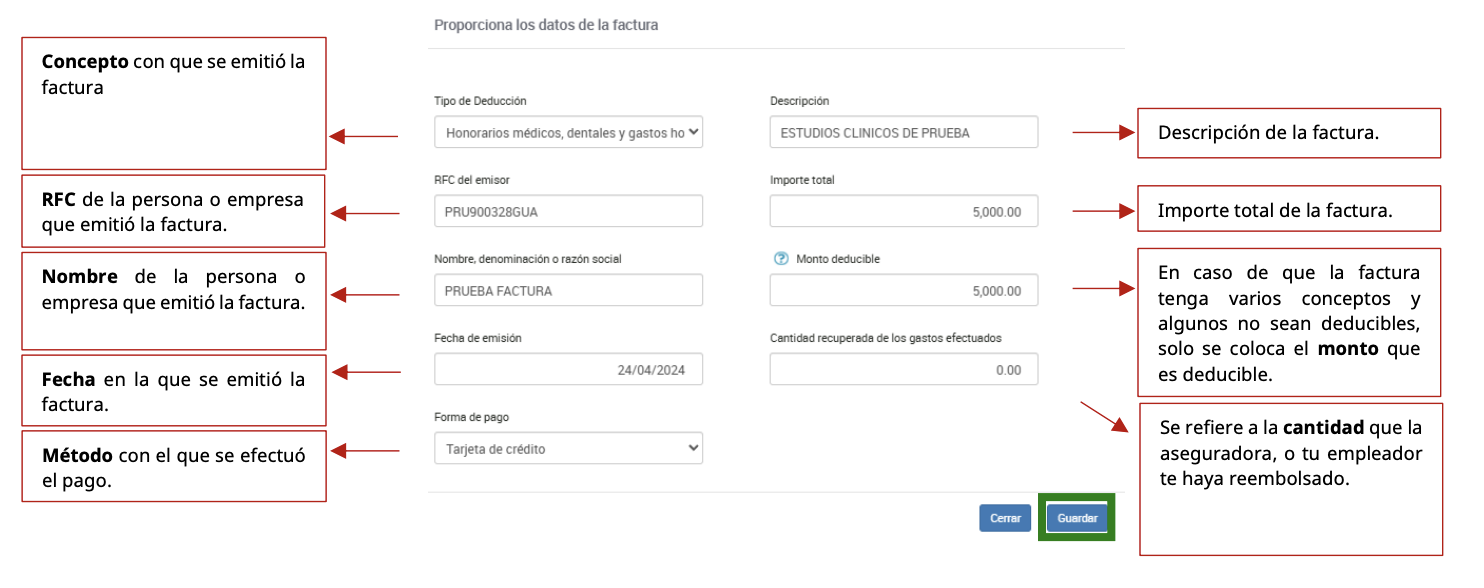Click the help icon beside Monto deducible
1484x588 pixels.
coord(781,259)
